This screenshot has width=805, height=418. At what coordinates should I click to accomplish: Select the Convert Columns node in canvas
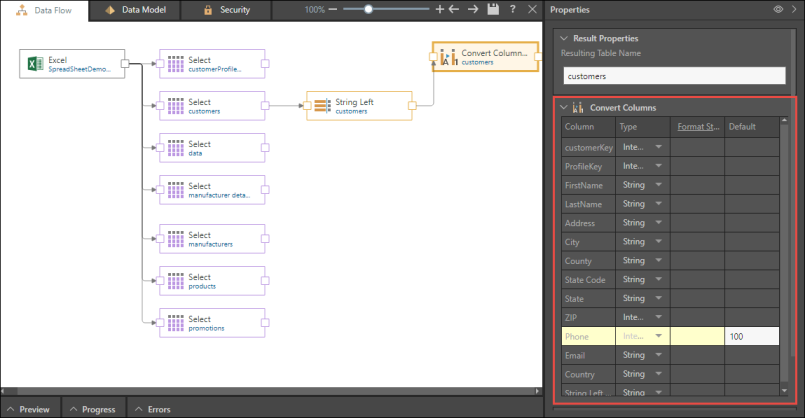485,57
